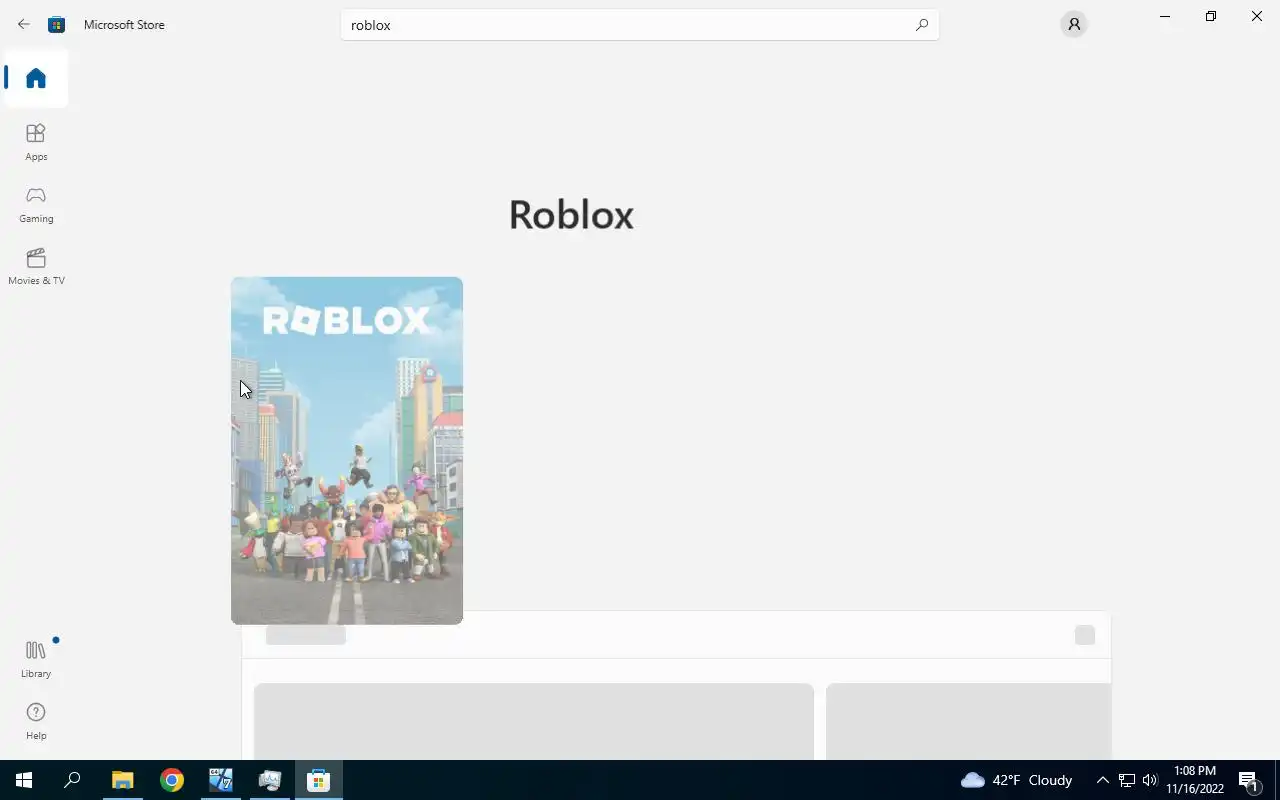Go to the Home tab in the sidebar
The image size is (1280, 800).
click(x=36, y=78)
